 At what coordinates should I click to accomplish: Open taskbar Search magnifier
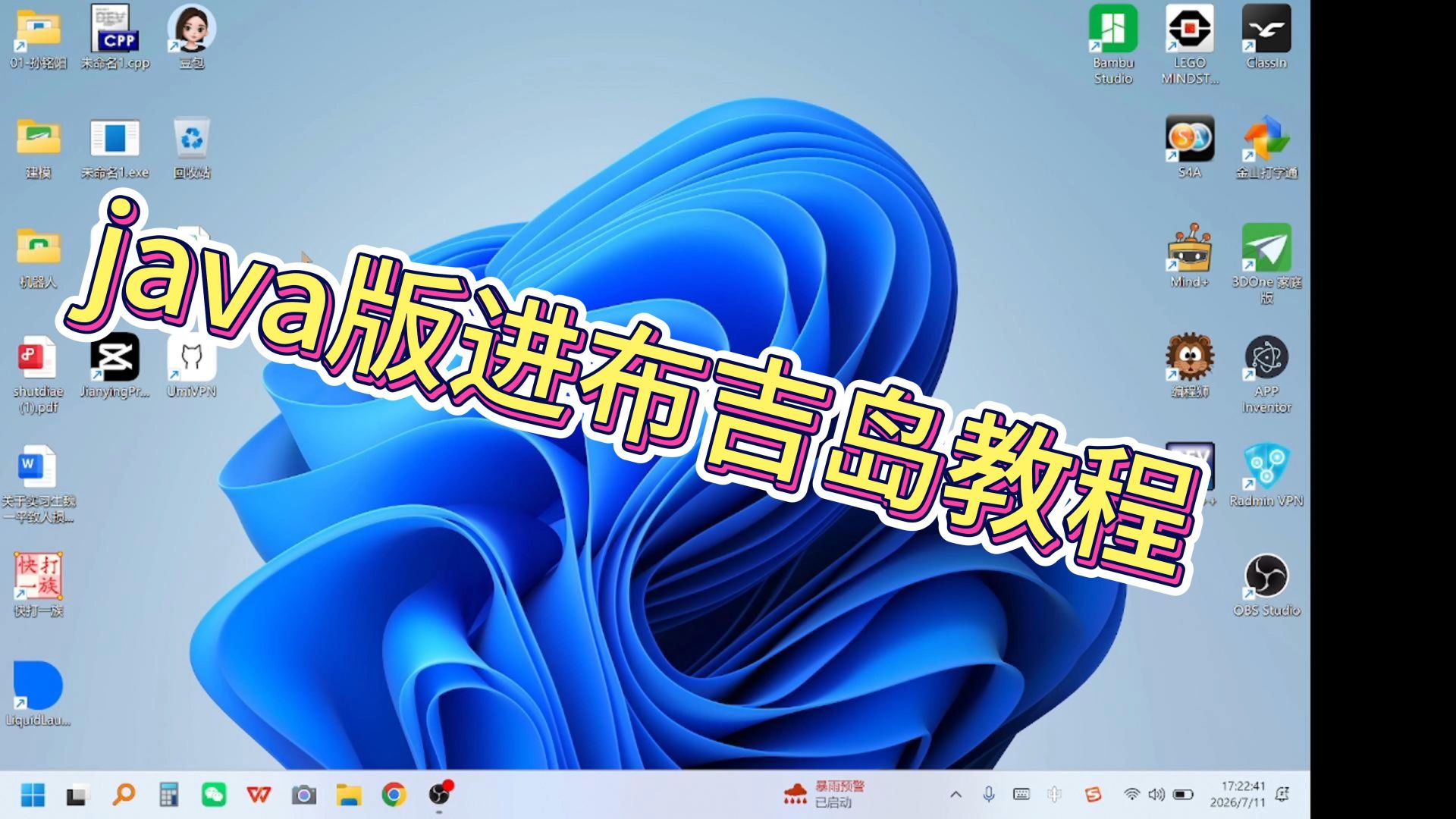pos(124,795)
